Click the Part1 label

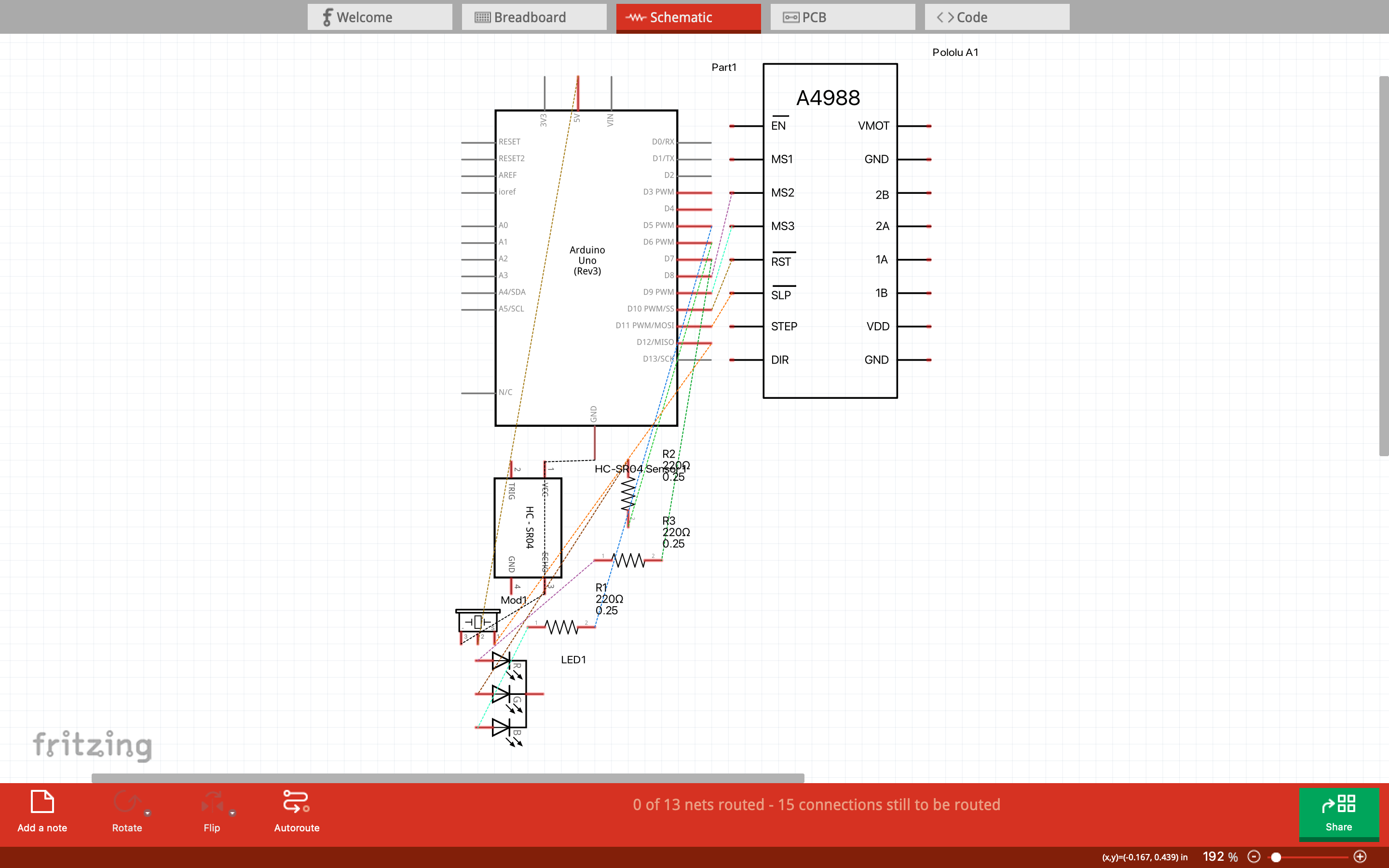724,67
